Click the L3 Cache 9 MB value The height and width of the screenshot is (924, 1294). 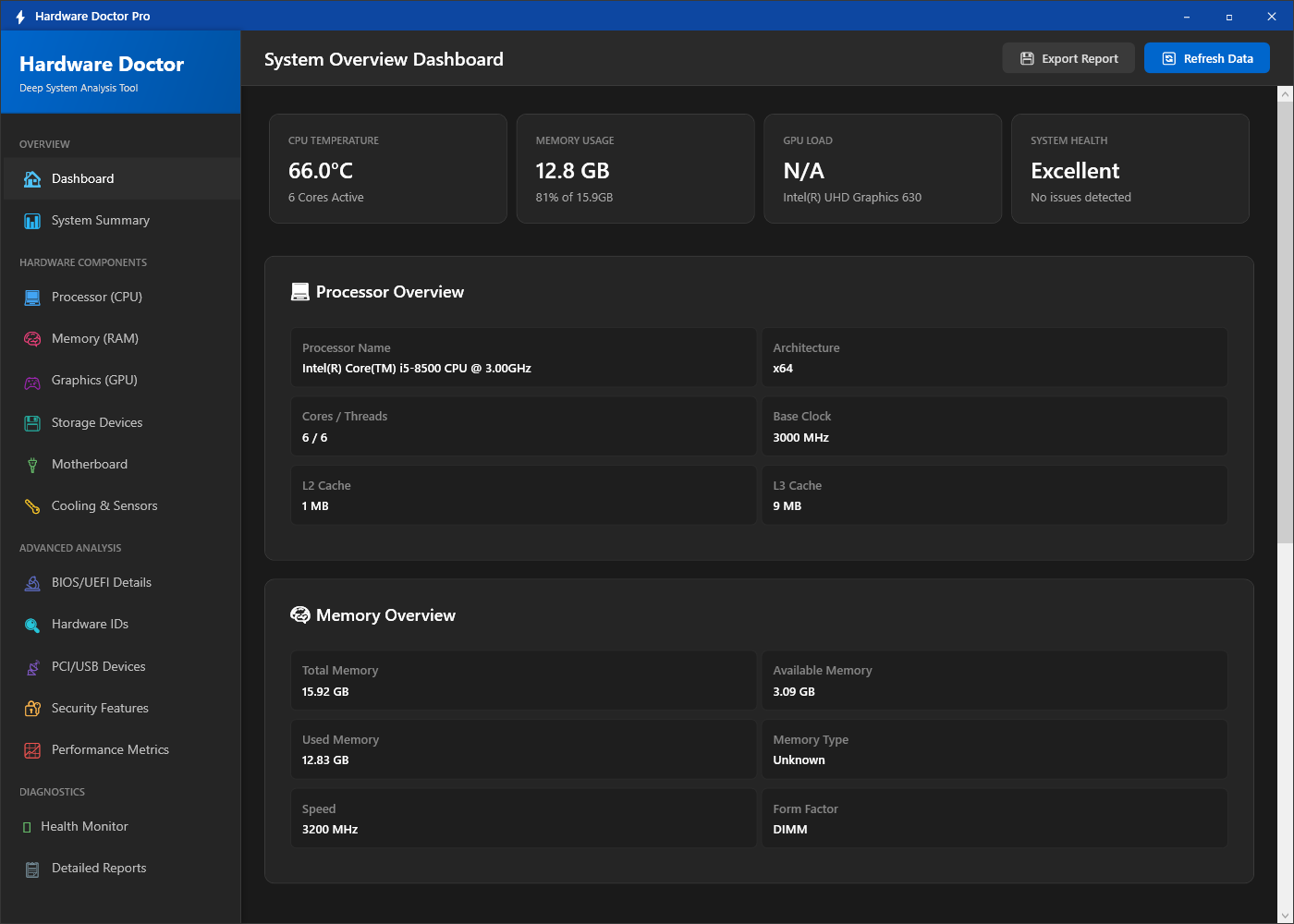pyautogui.click(x=787, y=506)
